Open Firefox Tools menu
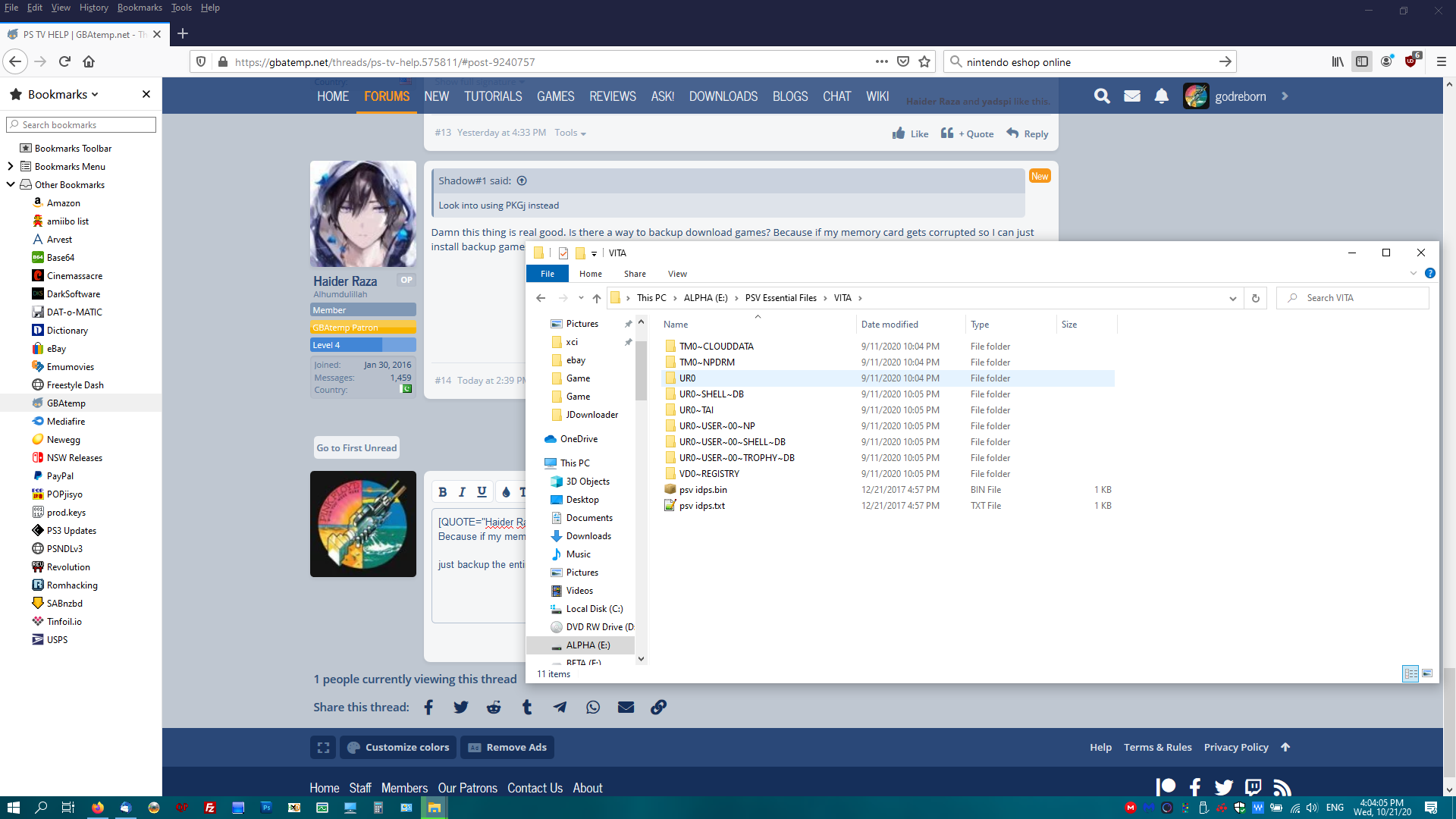This screenshot has width=1456, height=819. [x=181, y=8]
